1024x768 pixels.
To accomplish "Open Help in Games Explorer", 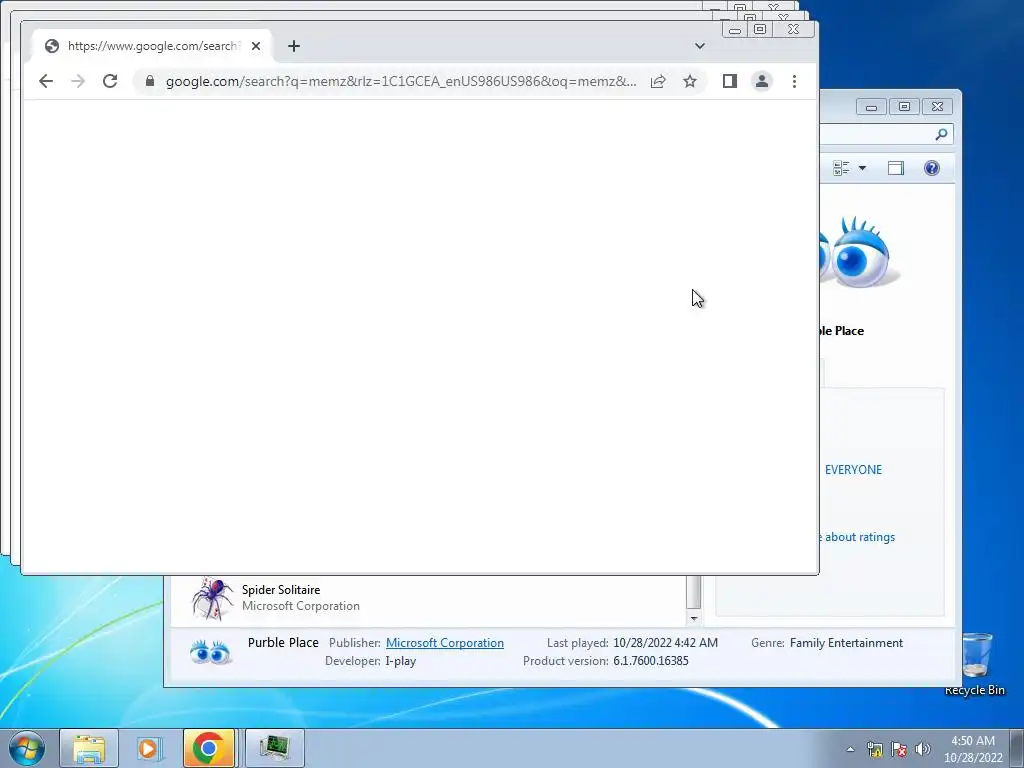I will [x=932, y=168].
